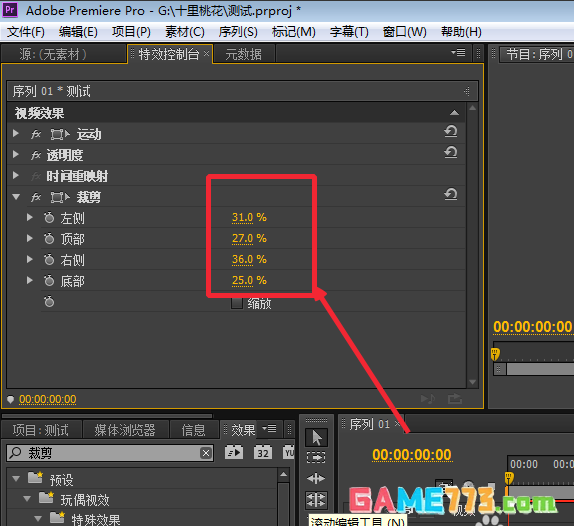Select the Ripple Edit tool

pos(316,478)
